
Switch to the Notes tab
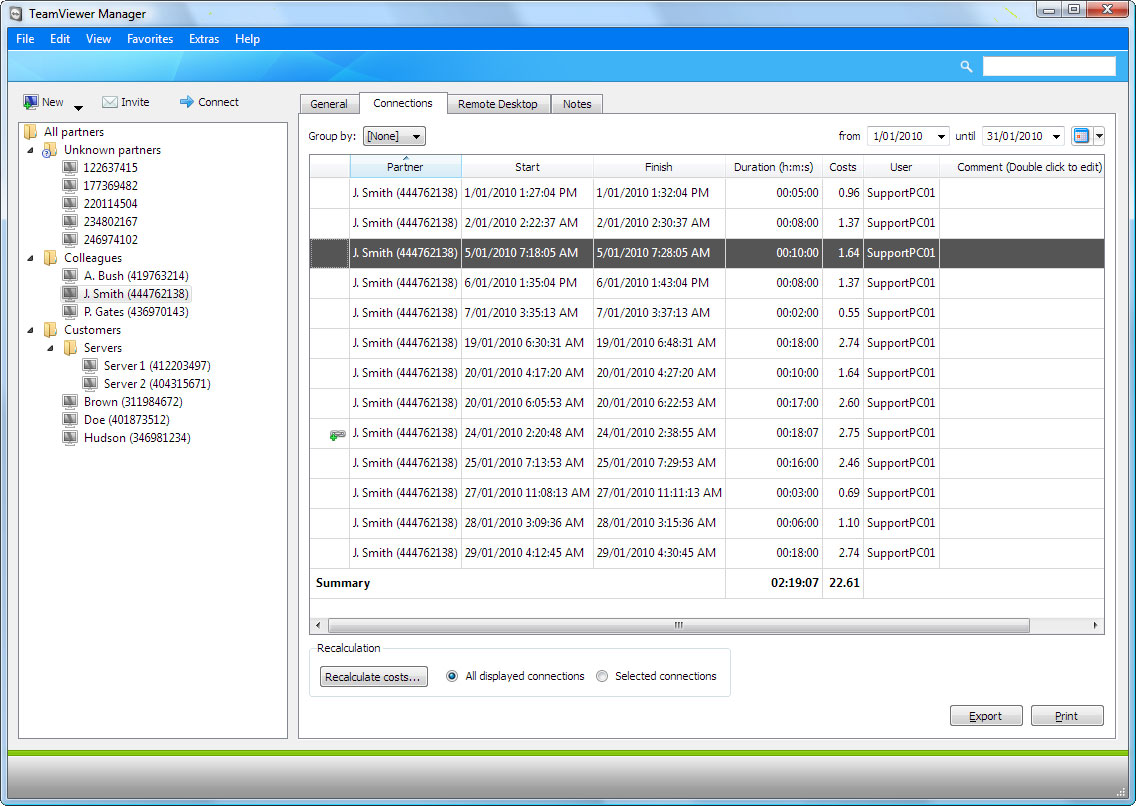(x=577, y=104)
